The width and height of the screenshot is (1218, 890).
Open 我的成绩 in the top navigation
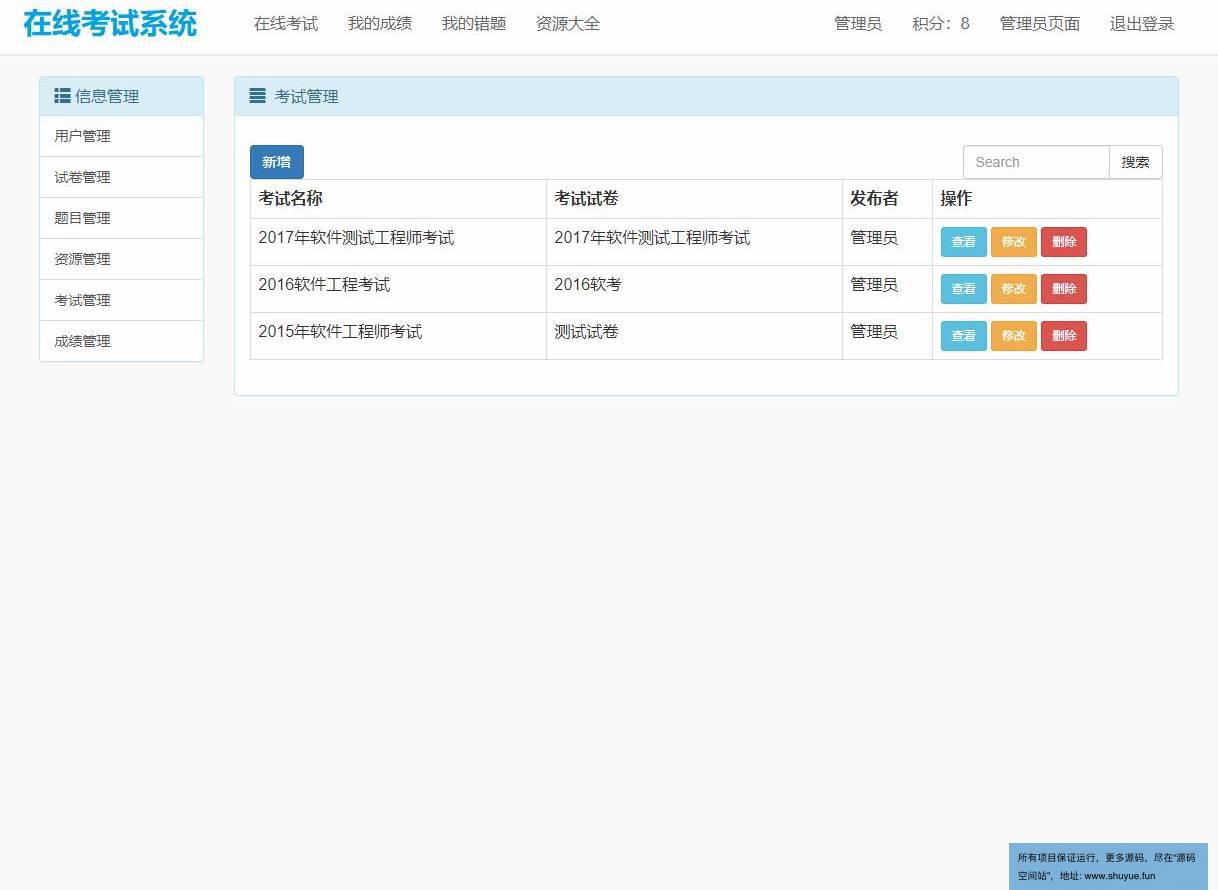(380, 24)
